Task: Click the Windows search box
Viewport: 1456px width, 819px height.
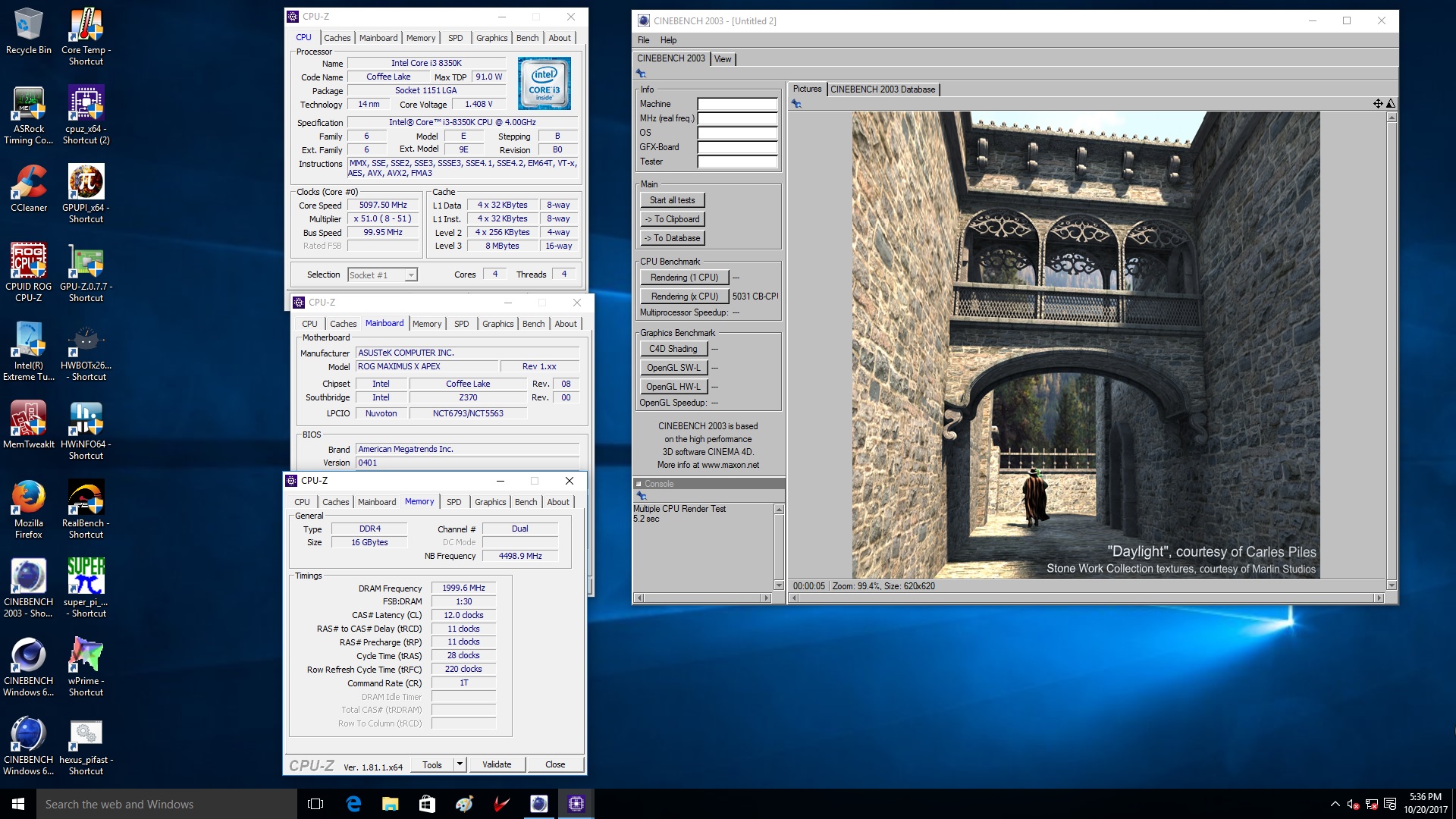Action: point(167,804)
